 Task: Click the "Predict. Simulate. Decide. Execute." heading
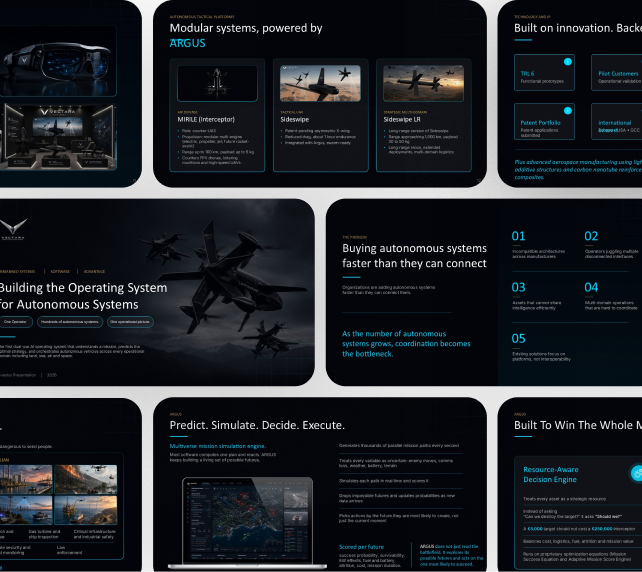pos(257,425)
